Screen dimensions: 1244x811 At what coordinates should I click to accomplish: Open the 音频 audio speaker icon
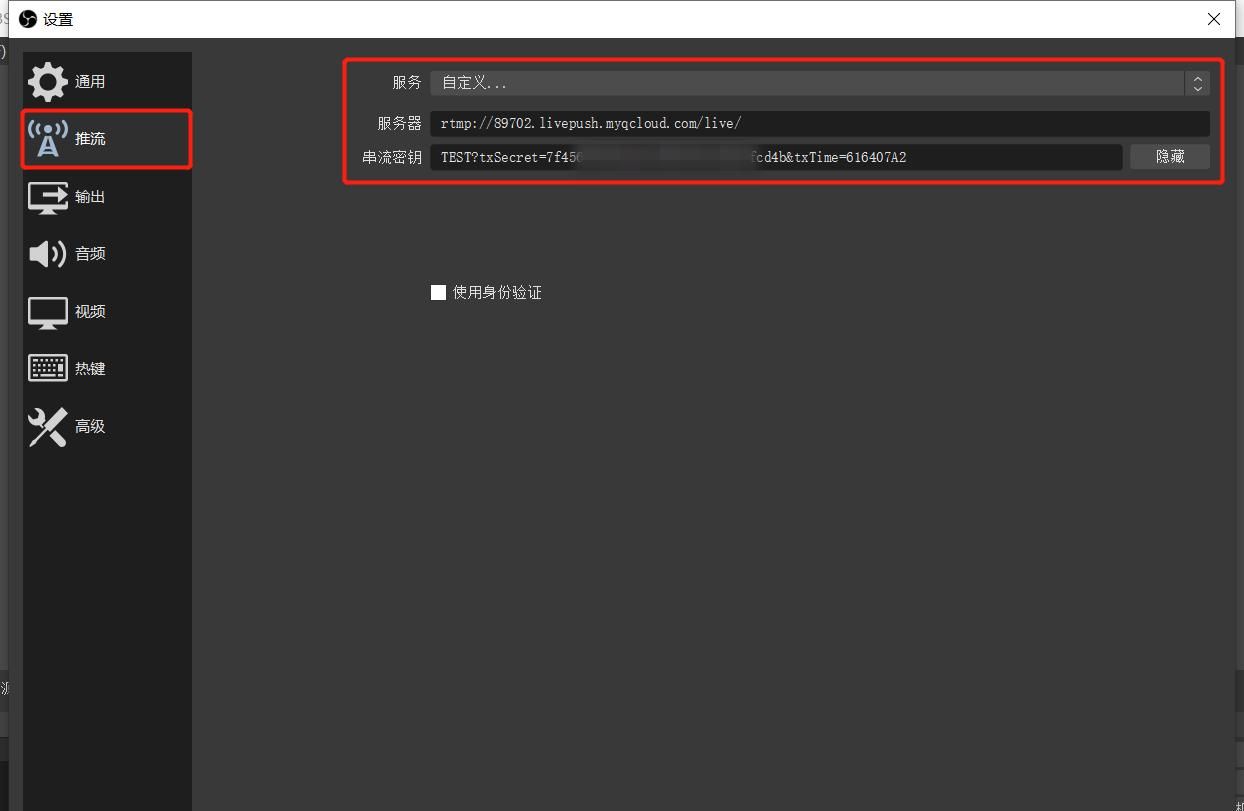48,254
